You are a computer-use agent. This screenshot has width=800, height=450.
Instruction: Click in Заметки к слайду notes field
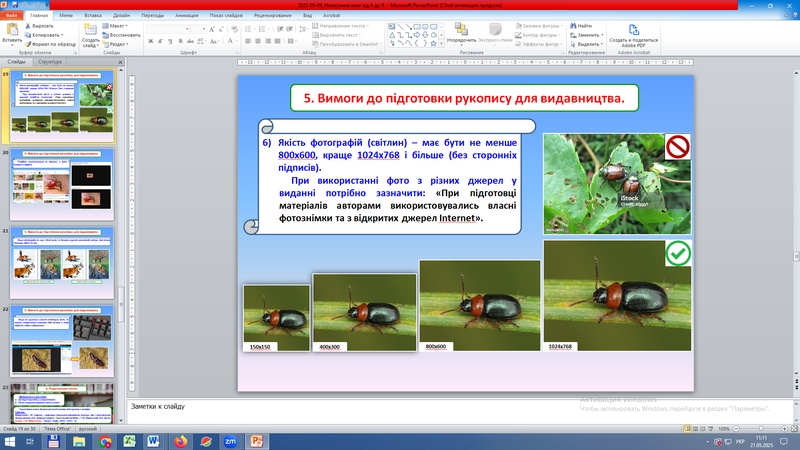pos(461,411)
